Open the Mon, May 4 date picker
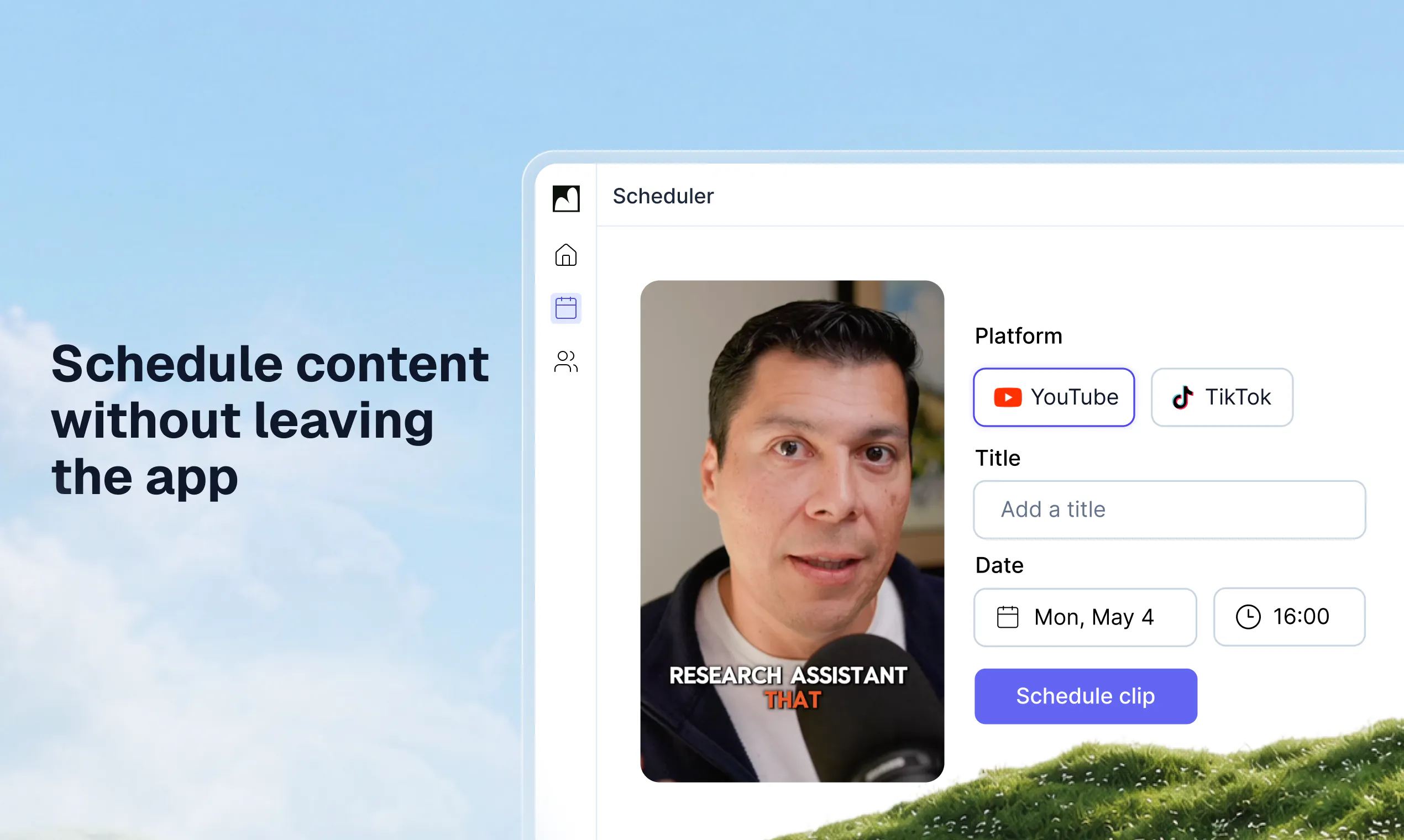1404x840 pixels. point(1085,617)
